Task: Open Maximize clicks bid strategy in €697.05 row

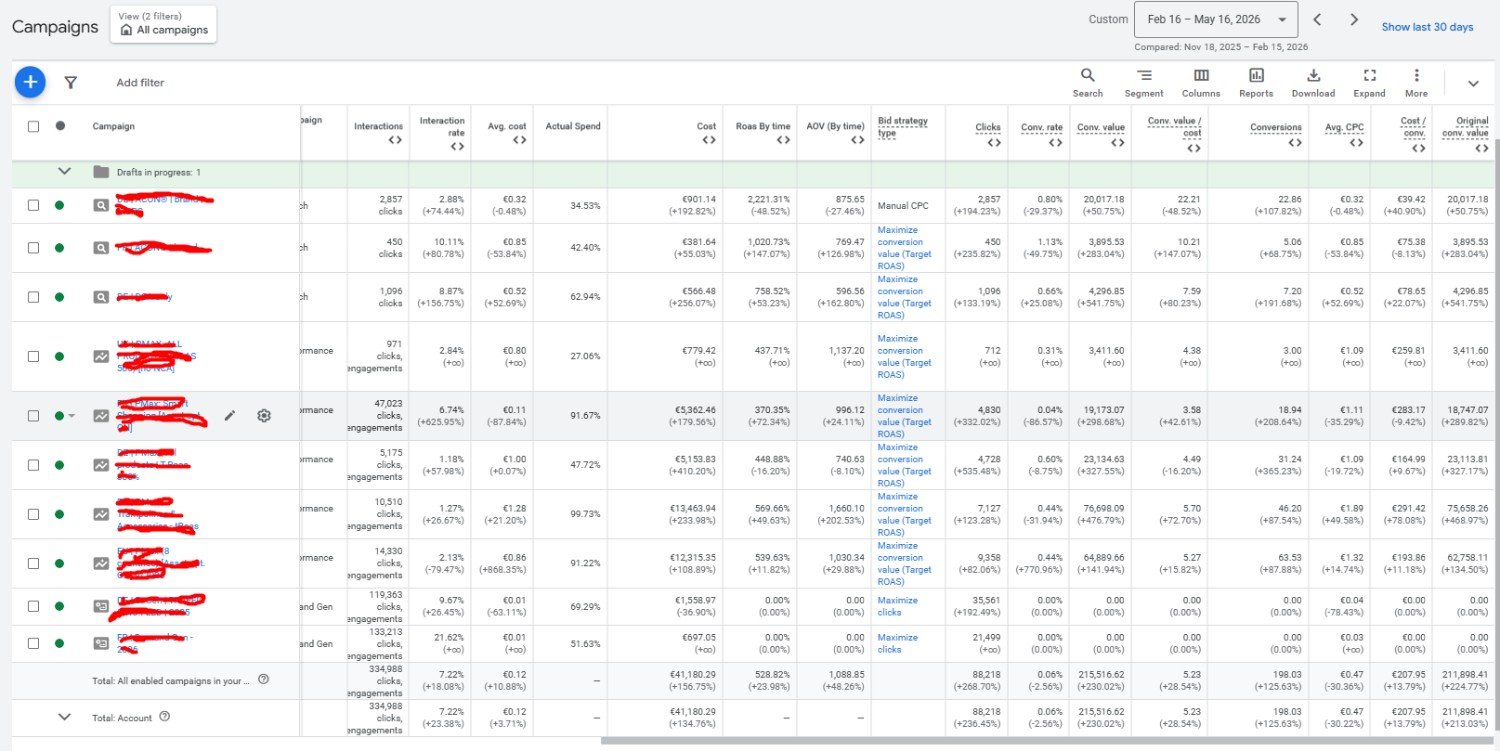Action: click(x=897, y=643)
